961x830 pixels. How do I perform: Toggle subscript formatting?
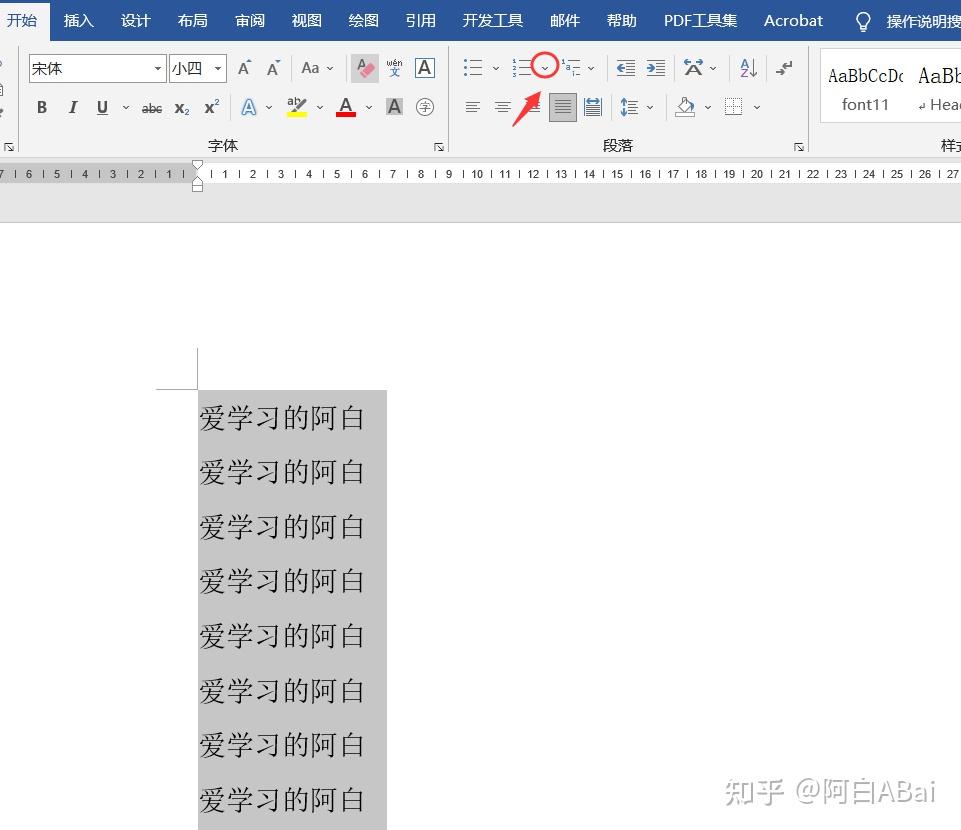(180, 107)
